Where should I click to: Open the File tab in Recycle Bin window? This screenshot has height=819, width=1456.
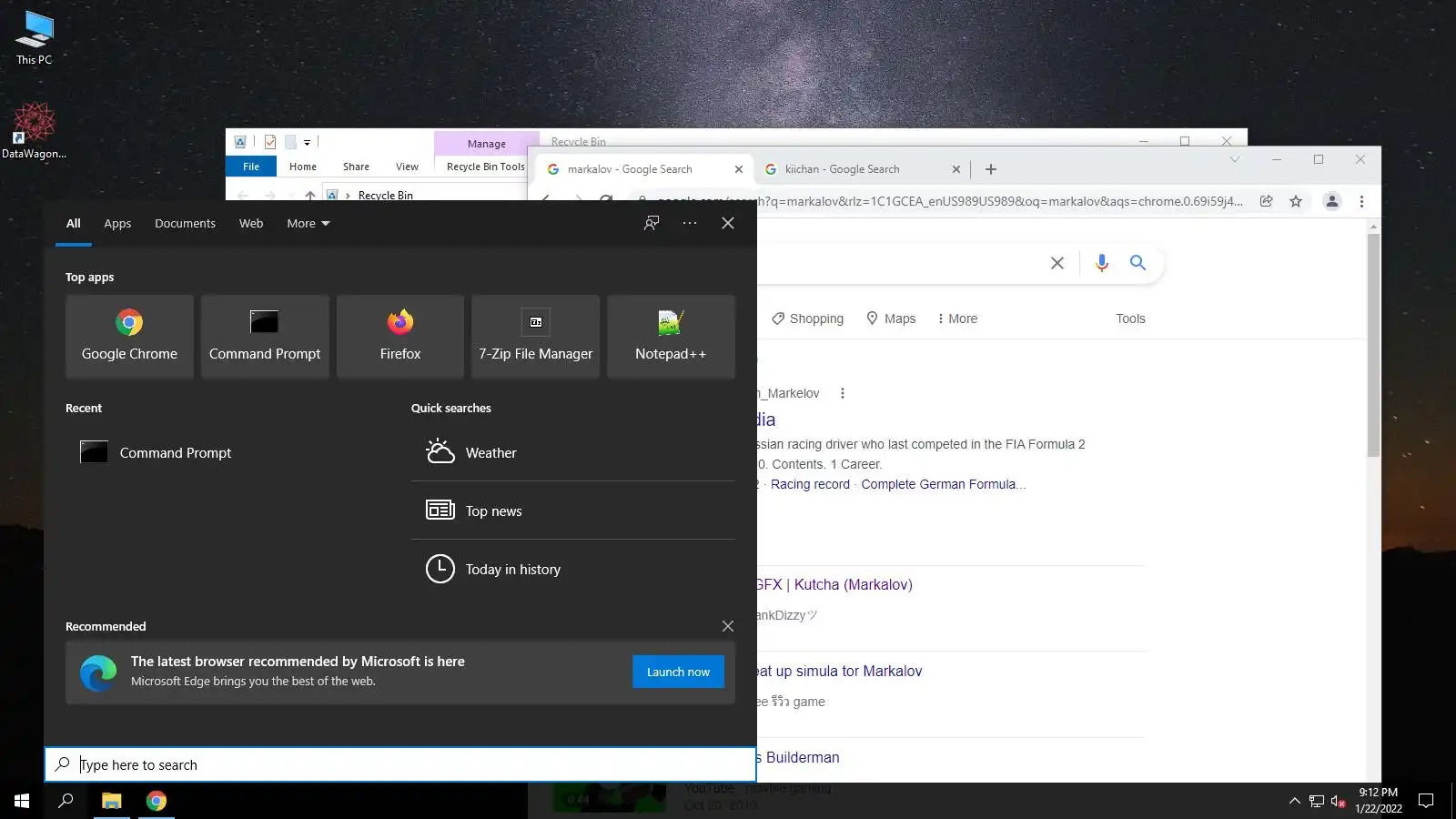tap(251, 167)
